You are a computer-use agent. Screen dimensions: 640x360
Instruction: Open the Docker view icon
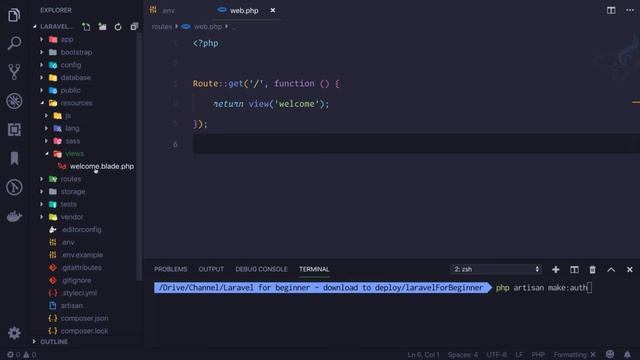(14, 216)
